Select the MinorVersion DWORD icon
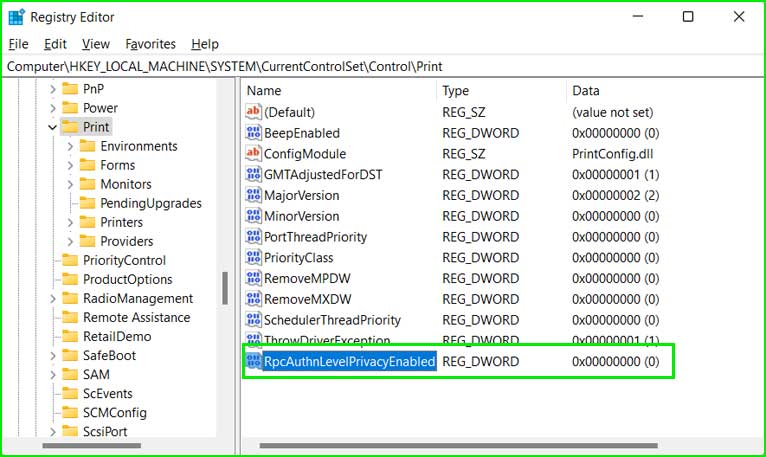This screenshot has width=766, height=457. (253, 216)
